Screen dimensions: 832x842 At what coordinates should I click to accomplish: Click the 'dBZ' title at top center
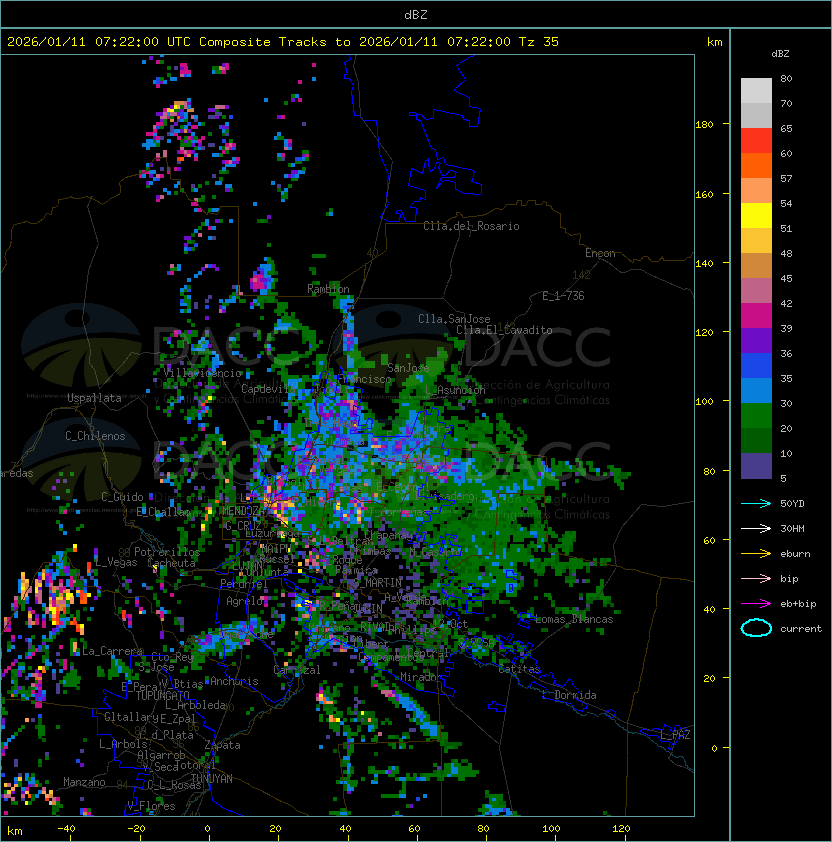point(416,15)
